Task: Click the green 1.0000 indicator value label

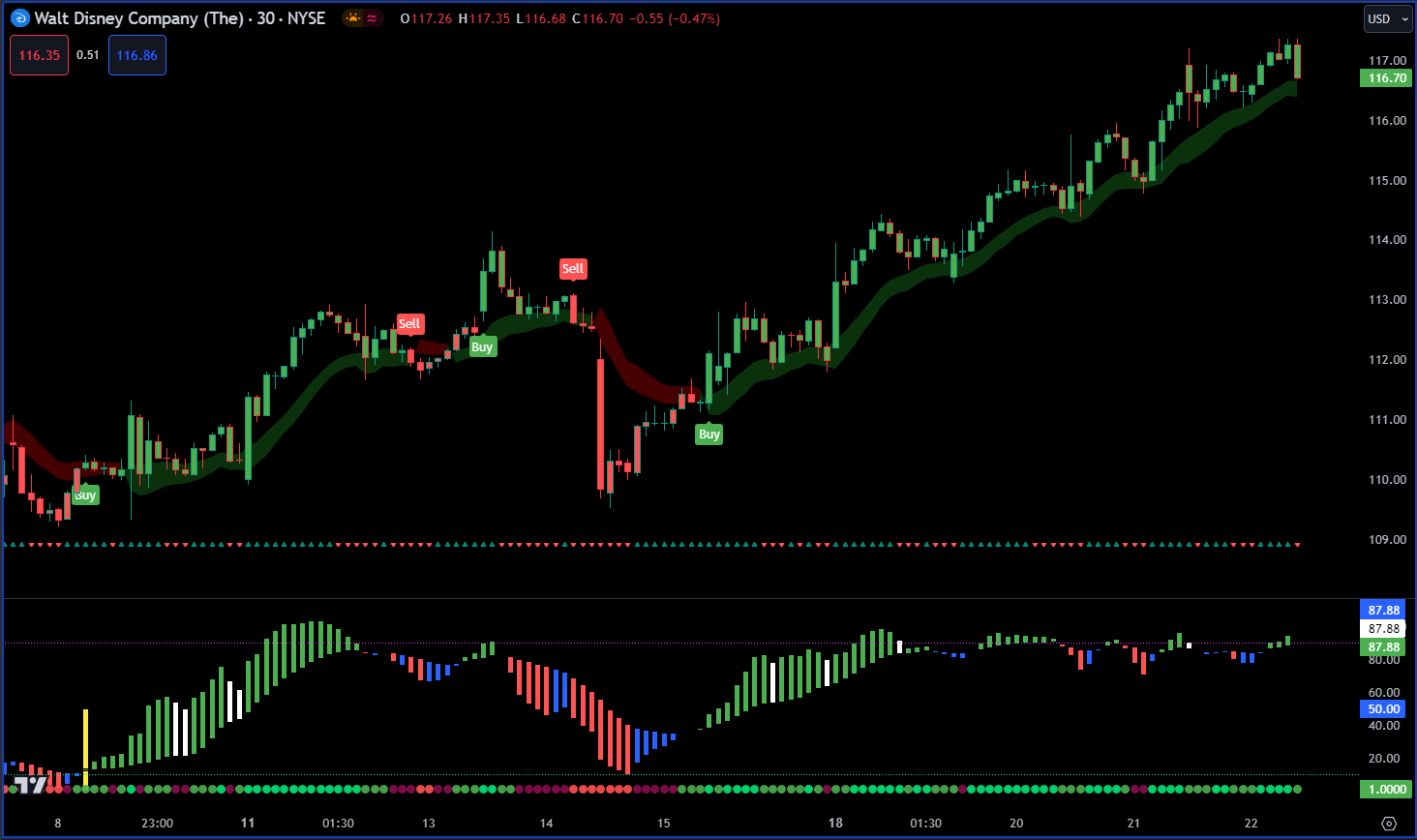Action: (x=1386, y=790)
